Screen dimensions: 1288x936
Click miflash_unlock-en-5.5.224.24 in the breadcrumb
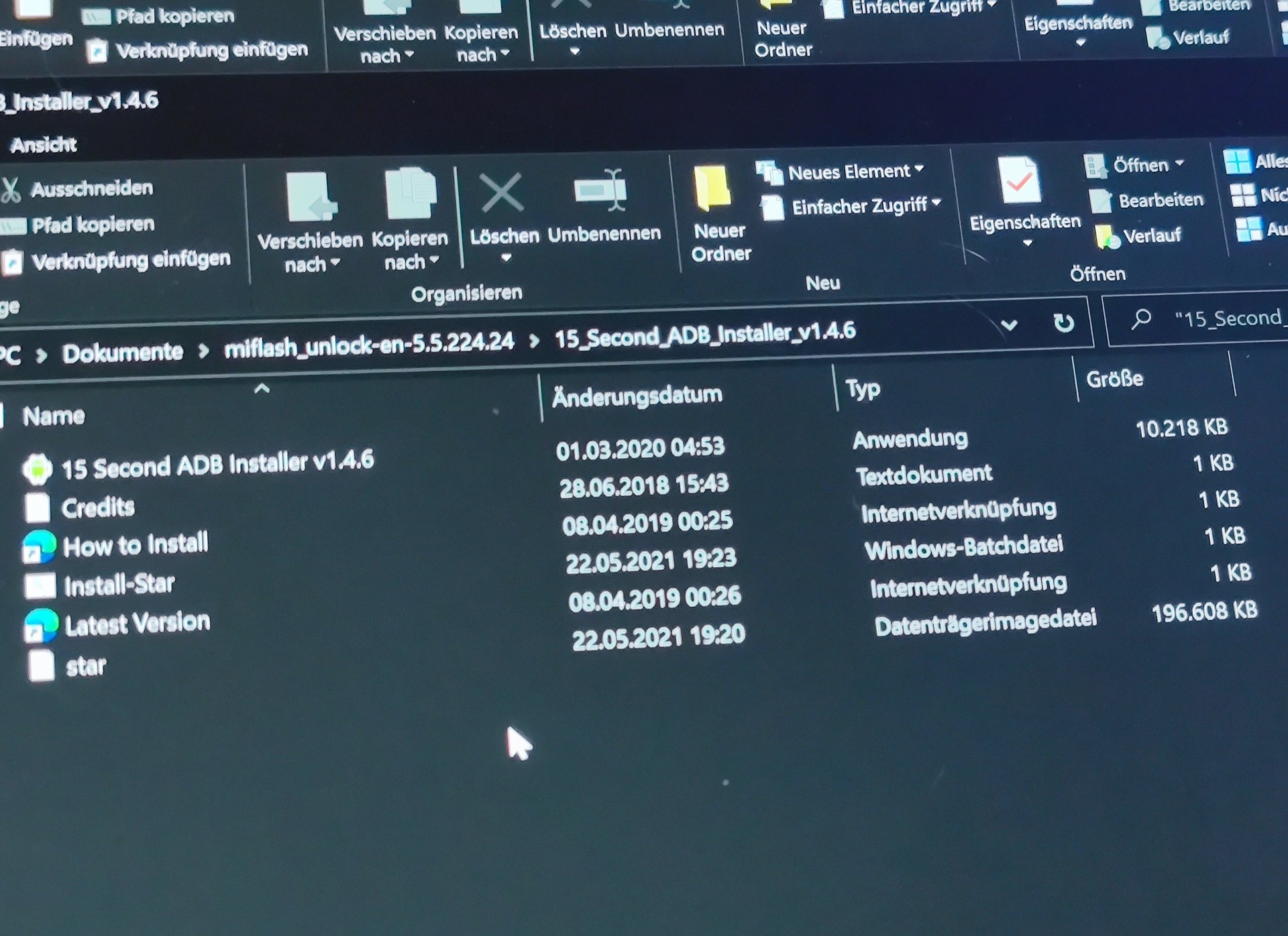tap(369, 344)
